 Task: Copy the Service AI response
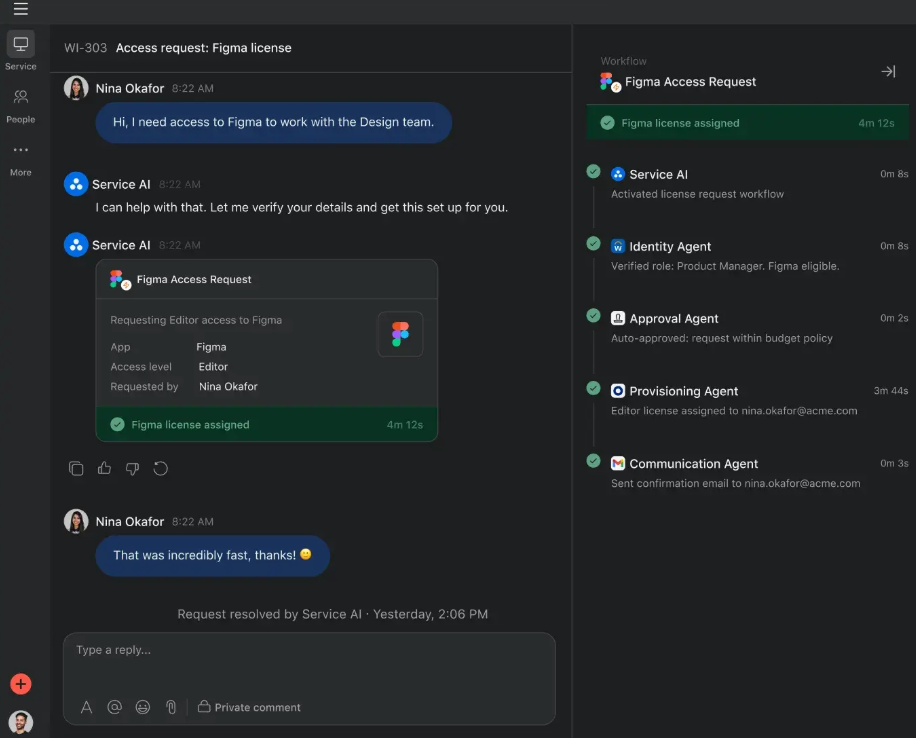[76, 468]
